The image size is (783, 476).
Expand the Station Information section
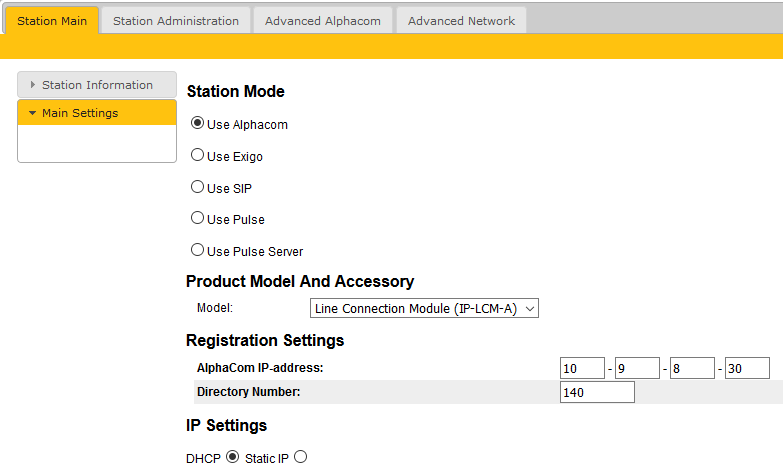pyautogui.click(x=97, y=85)
